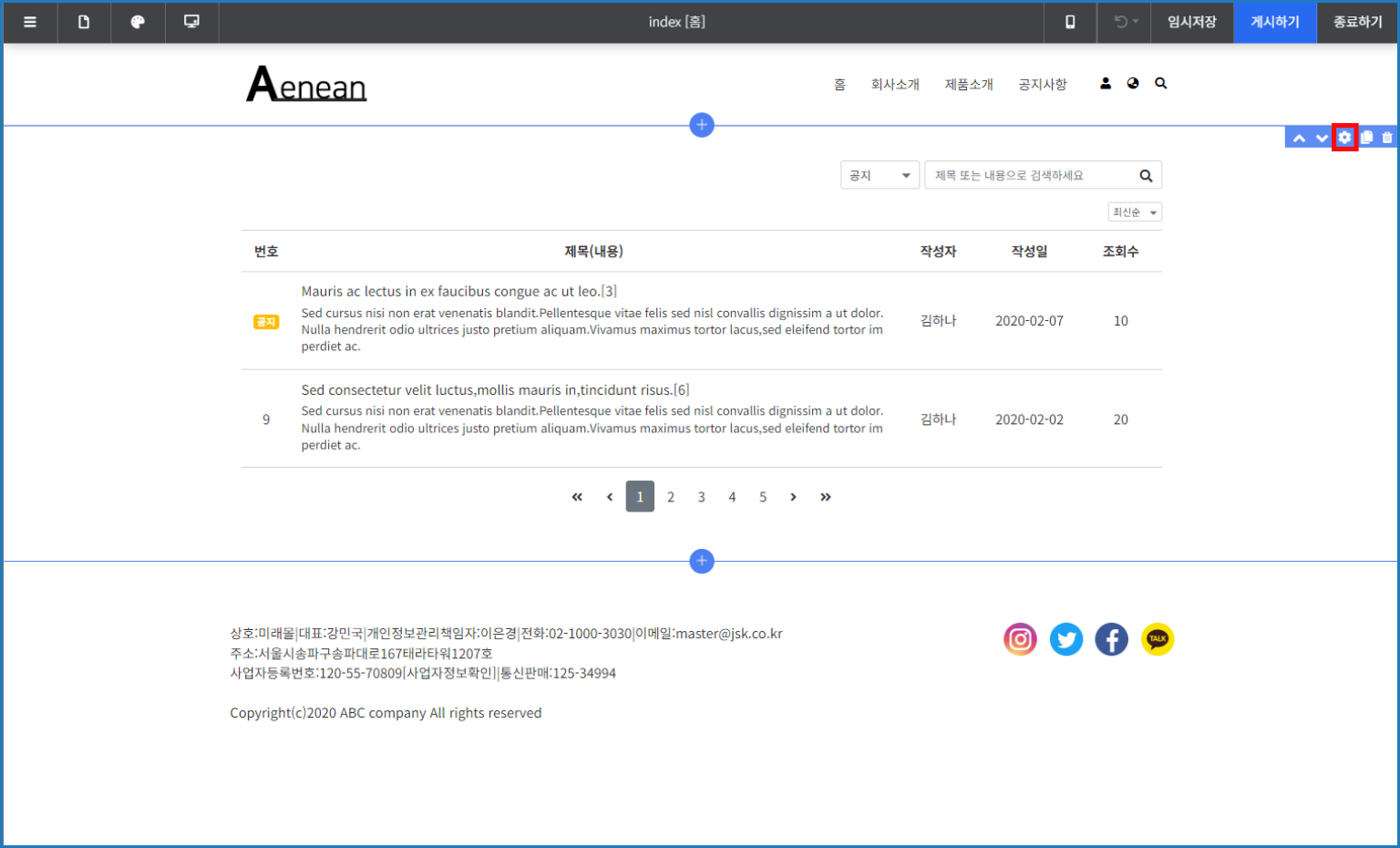The height and width of the screenshot is (848, 1400).
Task: Delete the block with trash icon
Action: (x=1387, y=138)
